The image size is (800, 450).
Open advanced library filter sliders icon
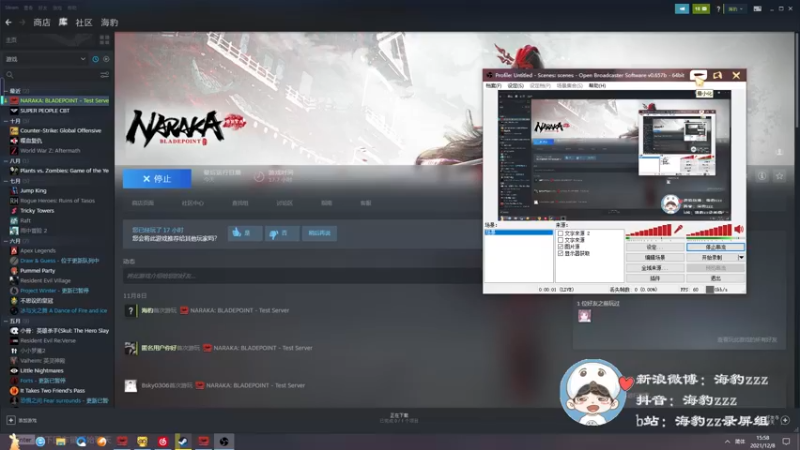(105, 75)
